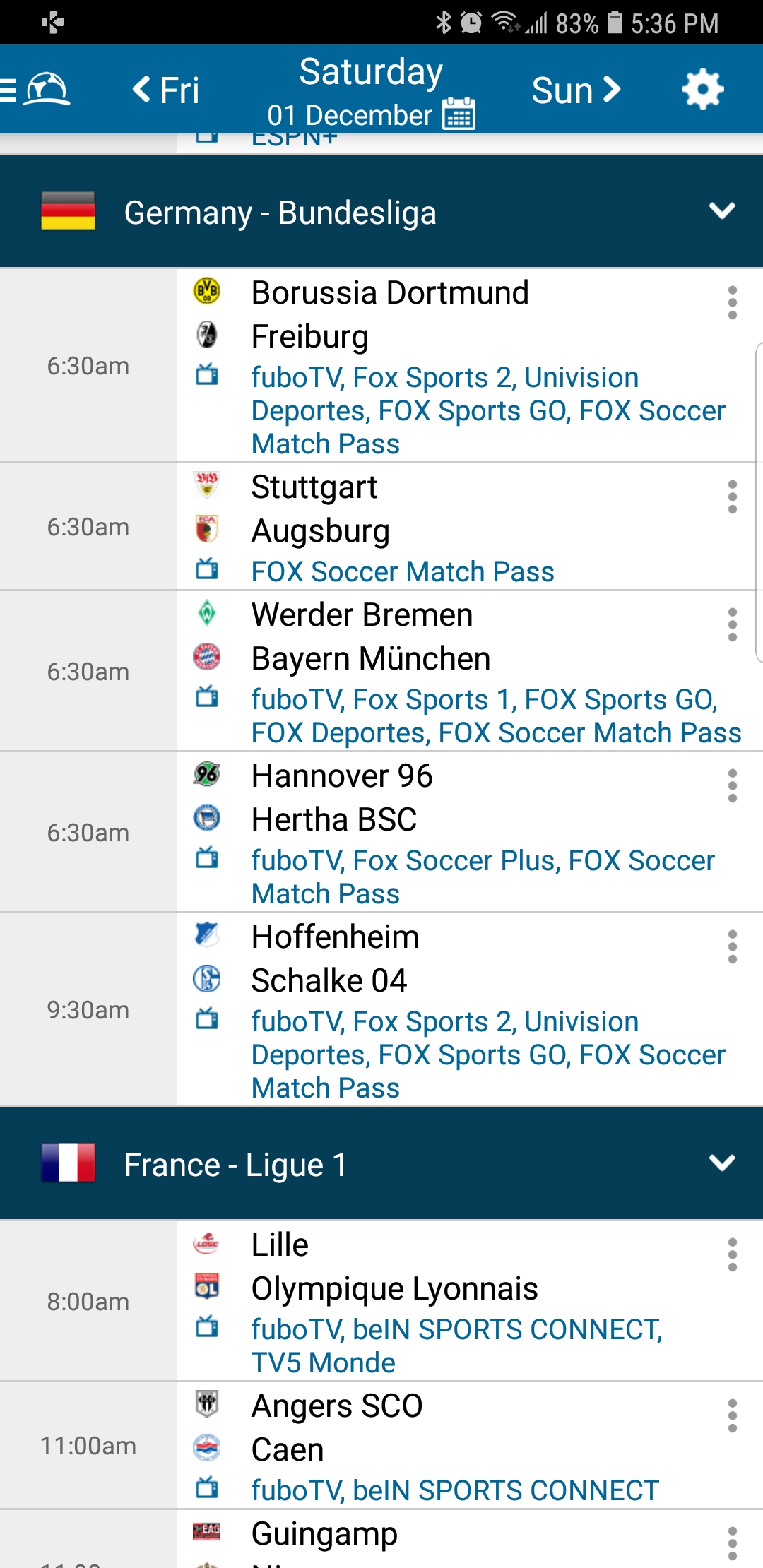This screenshot has width=763, height=1568.
Task: Tap the Hertha BSC team crest
Action: point(207,819)
